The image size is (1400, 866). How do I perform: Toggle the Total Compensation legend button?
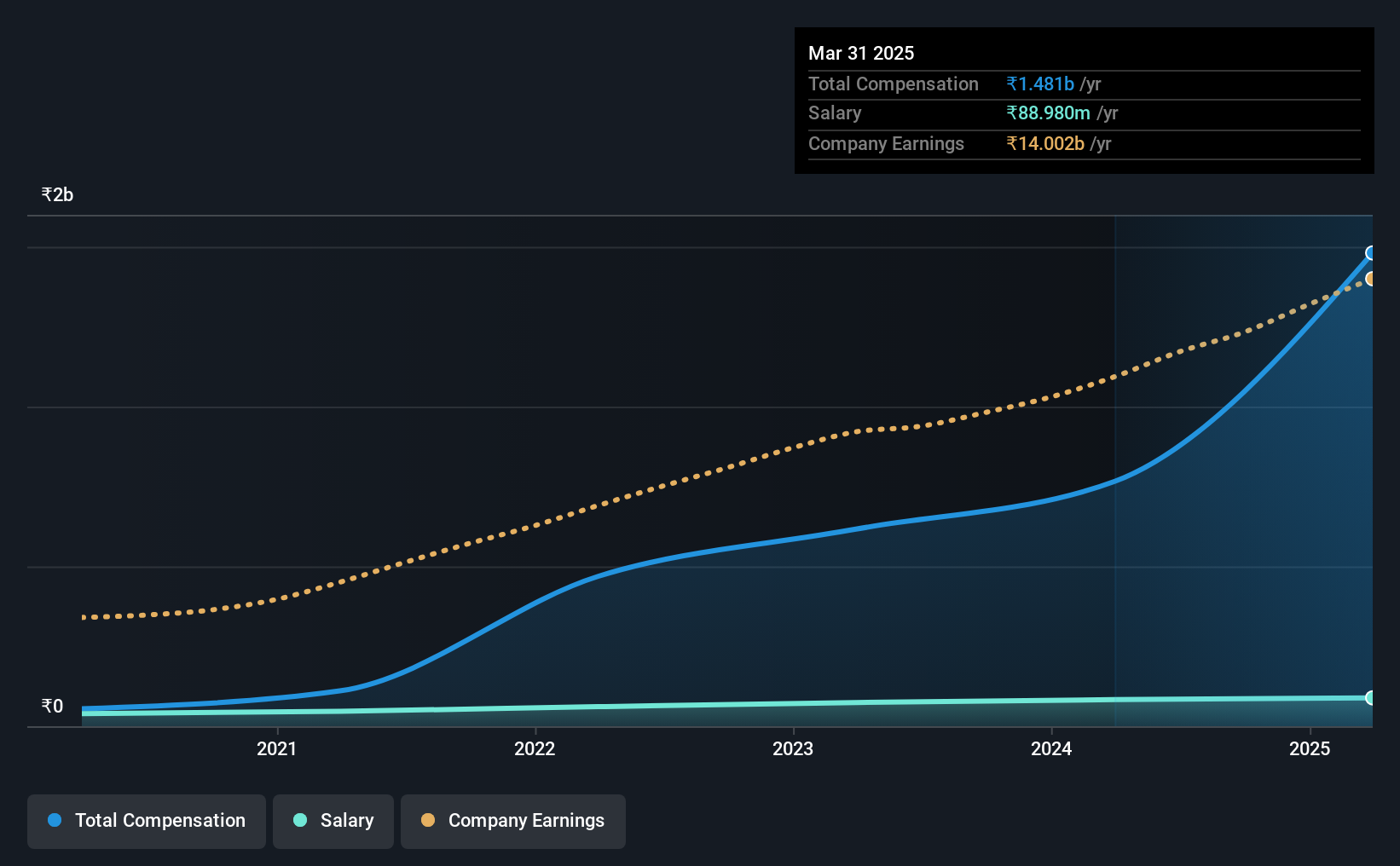(147, 821)
